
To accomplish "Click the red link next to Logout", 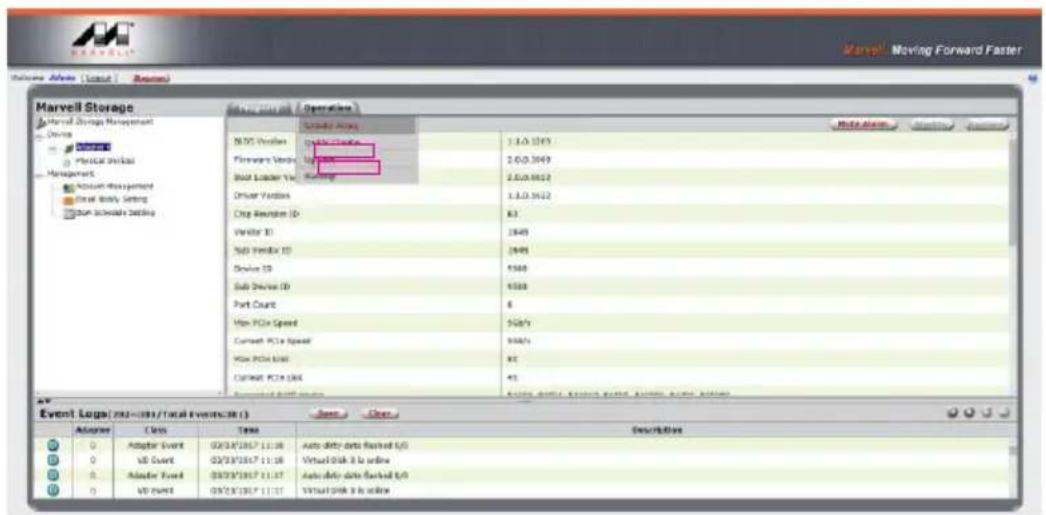I will (x=151, y=79).
